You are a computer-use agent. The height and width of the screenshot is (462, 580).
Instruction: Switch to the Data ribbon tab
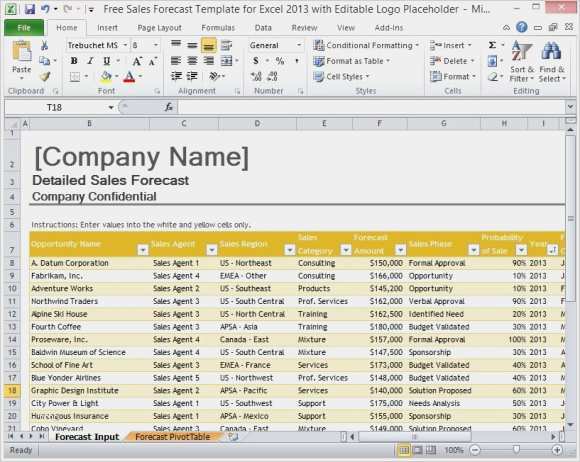[263, 28]
